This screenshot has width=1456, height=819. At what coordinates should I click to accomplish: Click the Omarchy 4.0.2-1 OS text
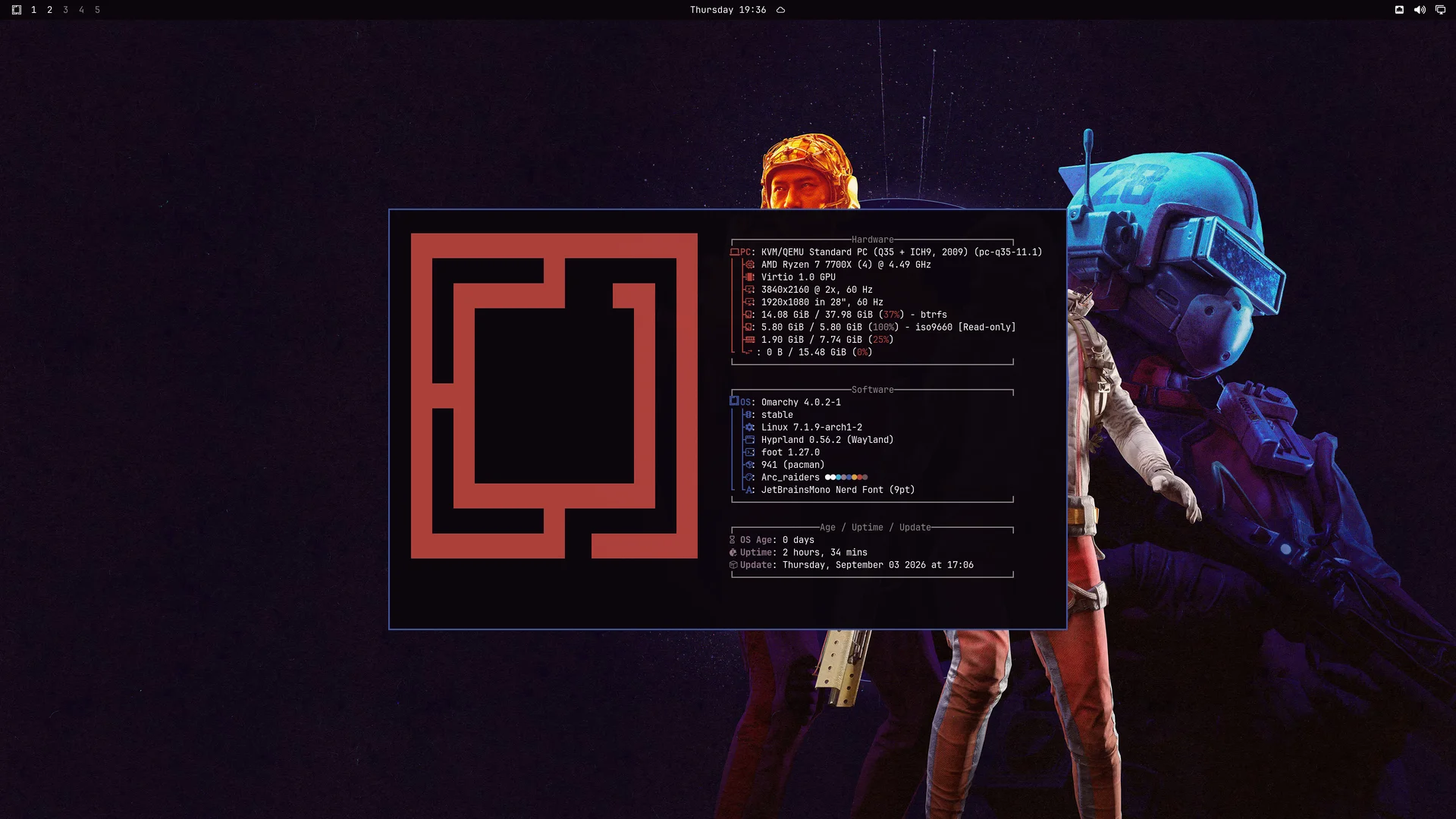pyautogui.click(x=801, y=403)
